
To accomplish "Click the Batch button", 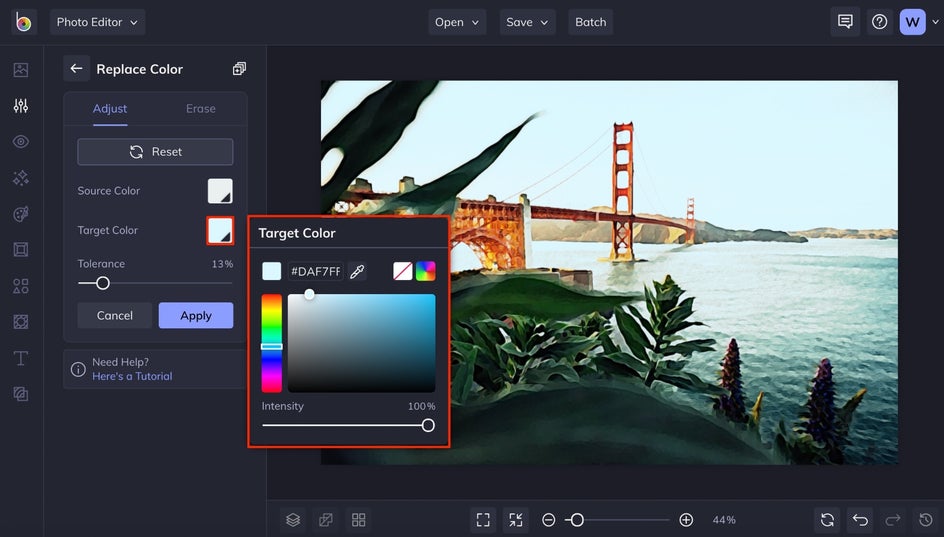I will click(591, 22).
